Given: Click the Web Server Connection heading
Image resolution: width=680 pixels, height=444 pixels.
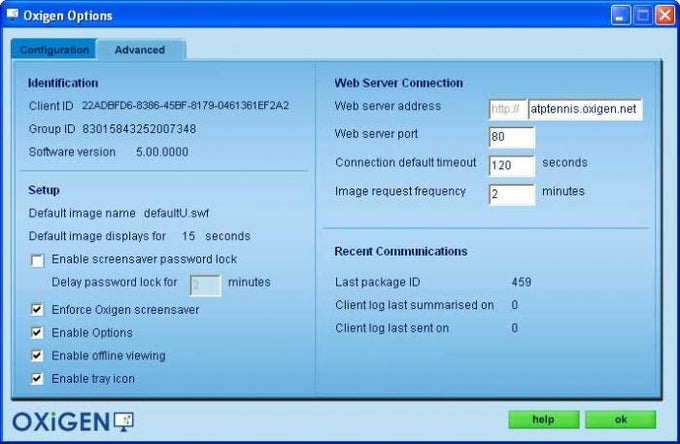Looking at the screenshot, I should coord(399,83).
